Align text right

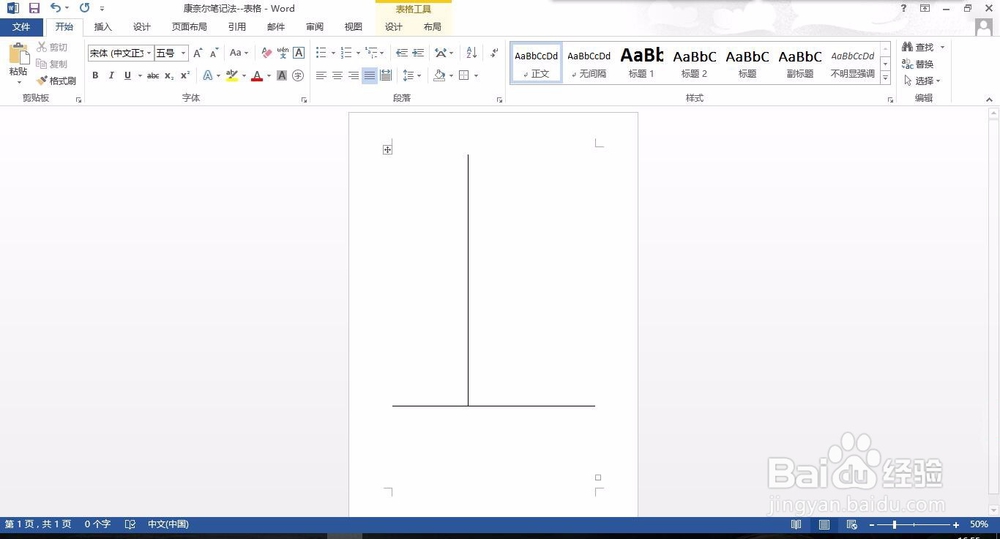coord(353,75)
